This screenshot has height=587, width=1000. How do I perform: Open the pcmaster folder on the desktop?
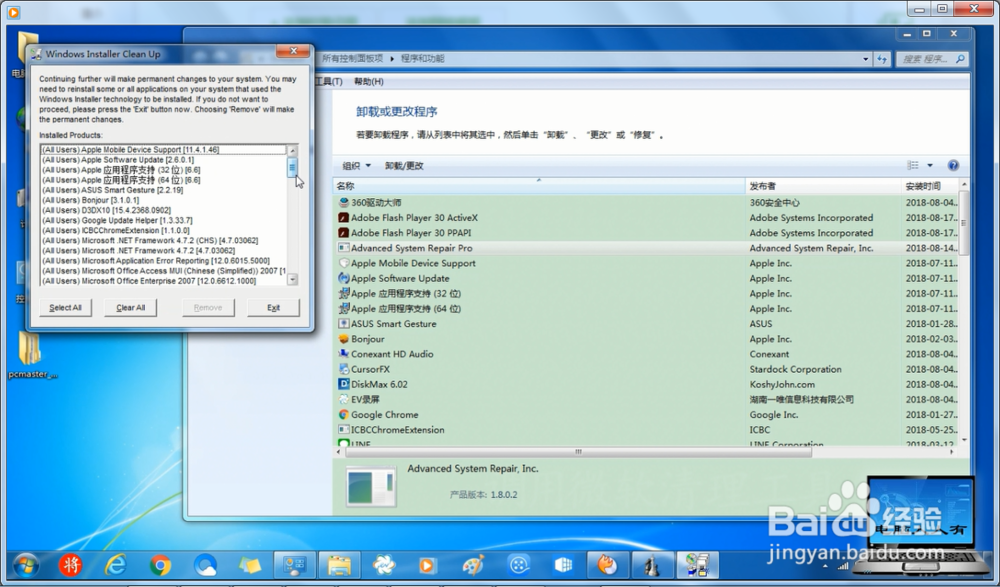[x=31, y=355]
